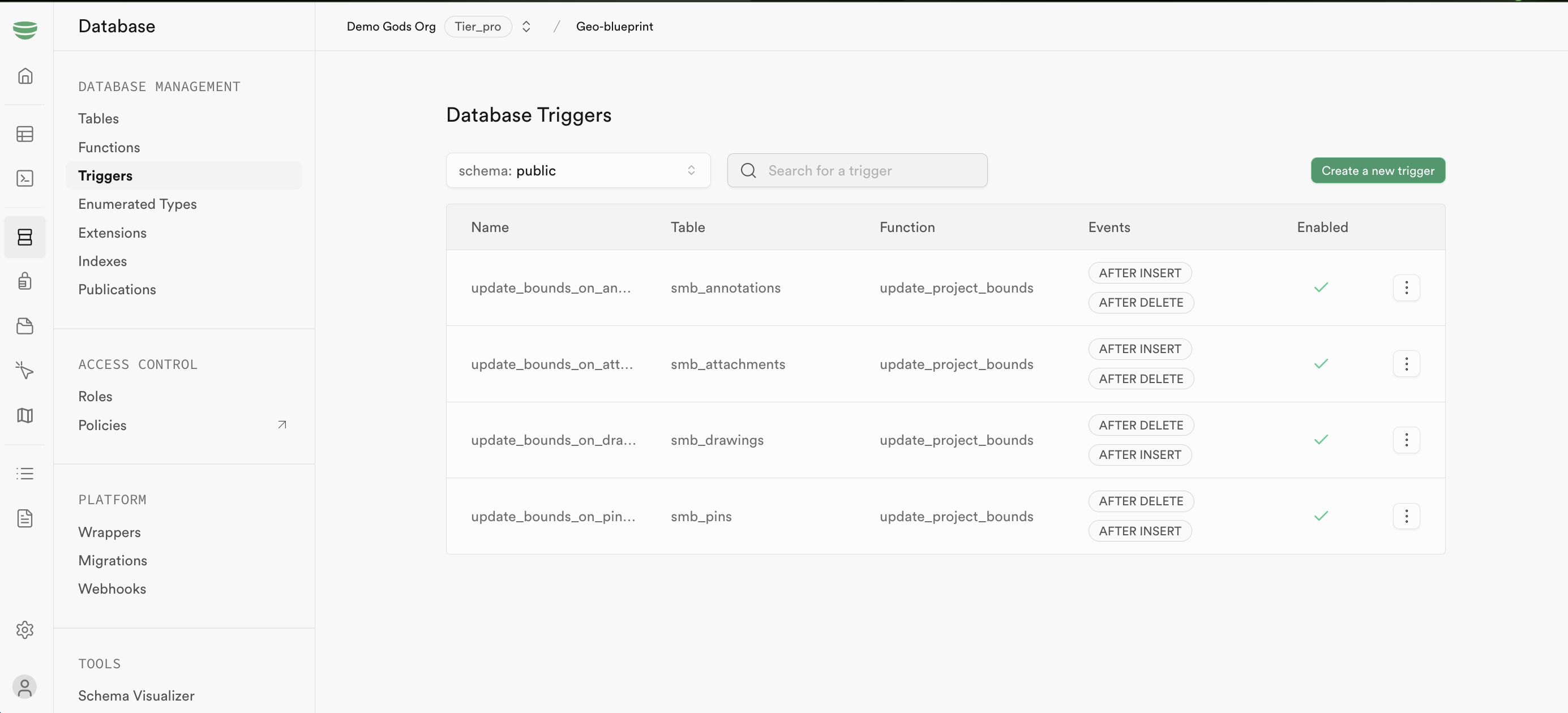Click enabled checkmark for smb_annotations trigger
The height and width of the screenshot is (713, 1568).
tap(1321, 287)
